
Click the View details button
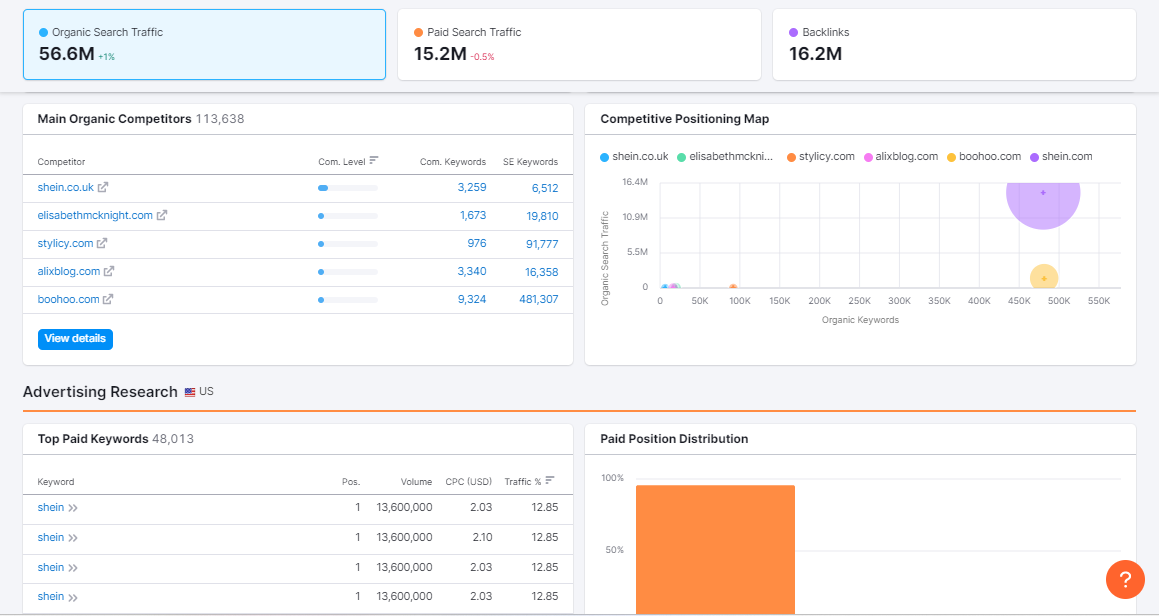(x=75, y=339)
